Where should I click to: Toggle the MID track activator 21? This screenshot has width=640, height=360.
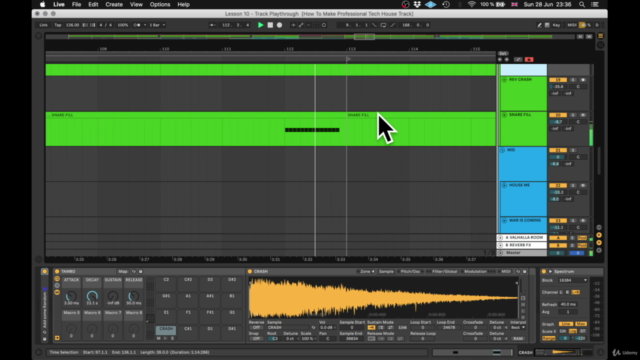(558, 150)
